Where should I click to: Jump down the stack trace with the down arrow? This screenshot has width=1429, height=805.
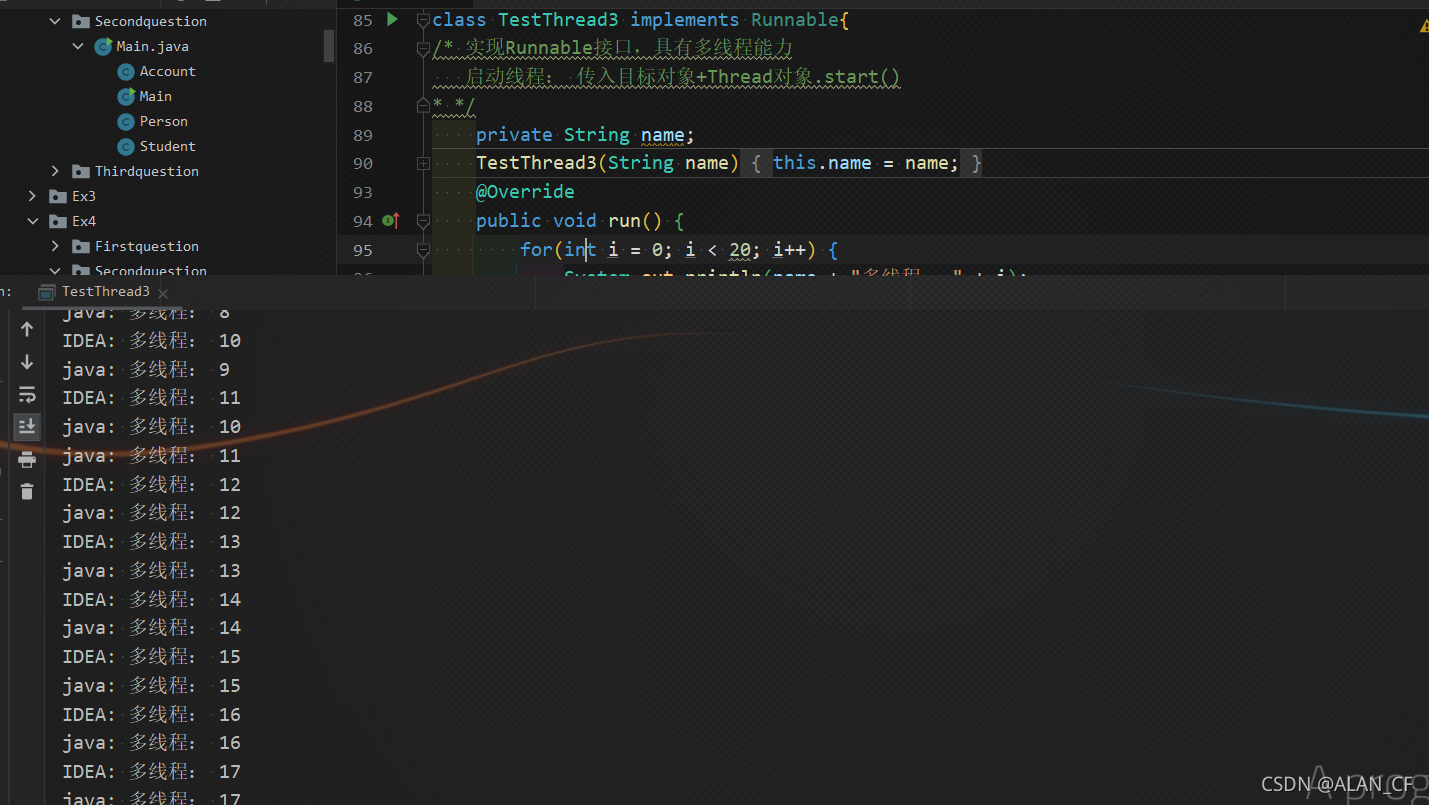coord(27,362)
